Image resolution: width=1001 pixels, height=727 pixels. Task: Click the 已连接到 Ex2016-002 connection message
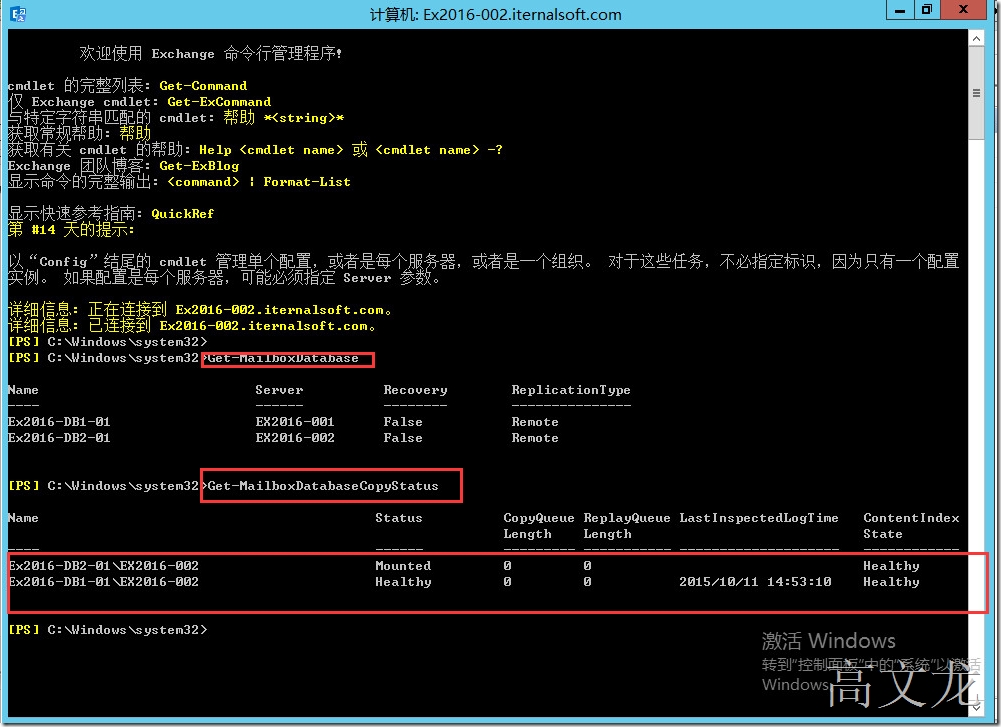191,326
